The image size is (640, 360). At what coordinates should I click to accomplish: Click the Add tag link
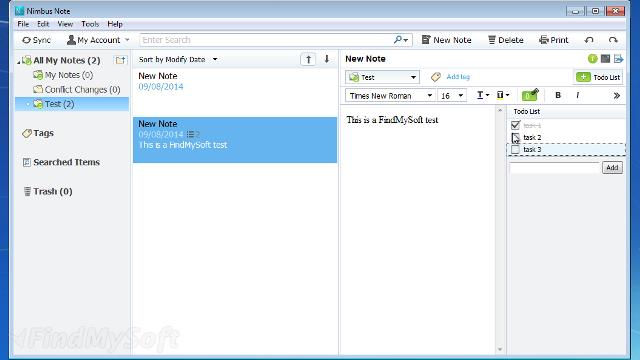tap(458, 77)
